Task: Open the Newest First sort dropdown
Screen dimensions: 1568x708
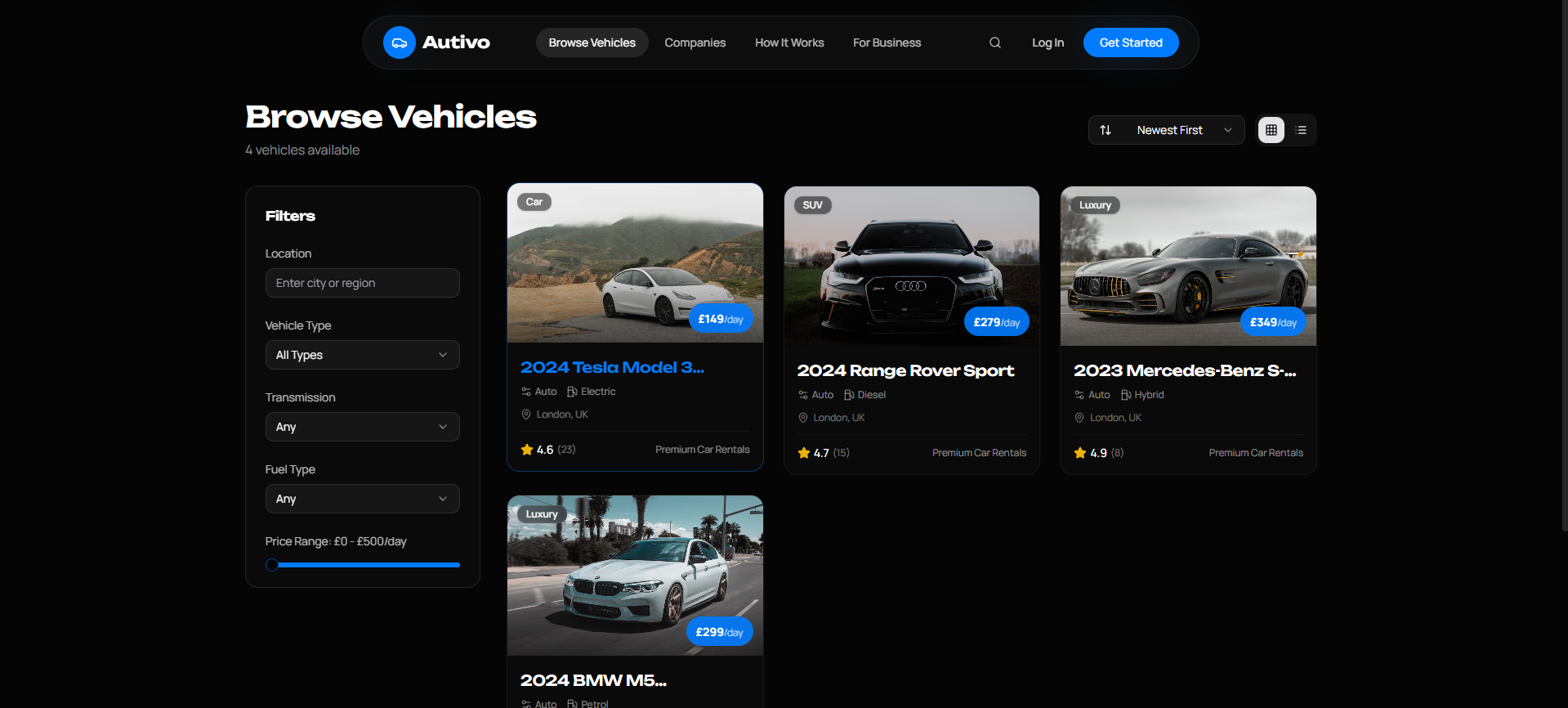Action: click(1166, 130)
